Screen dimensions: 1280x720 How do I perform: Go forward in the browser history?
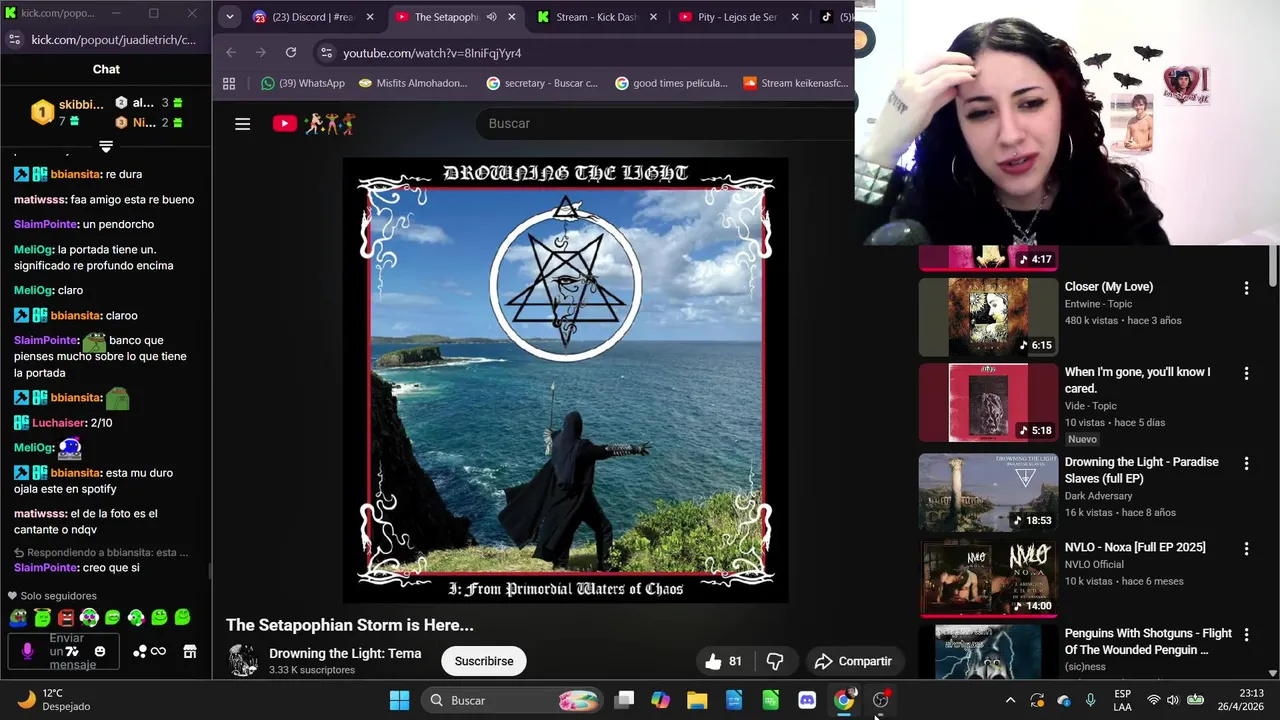261,52
